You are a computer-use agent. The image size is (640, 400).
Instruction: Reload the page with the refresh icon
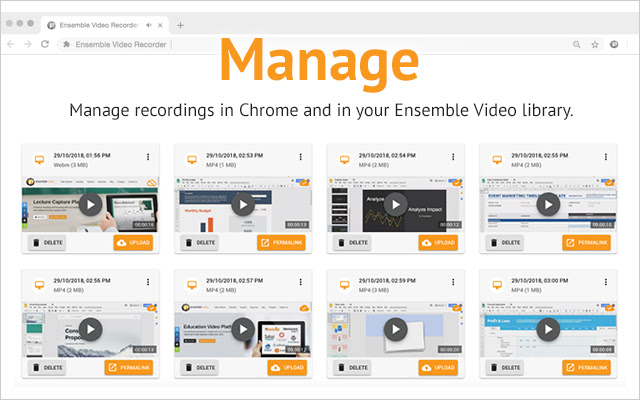45,44
